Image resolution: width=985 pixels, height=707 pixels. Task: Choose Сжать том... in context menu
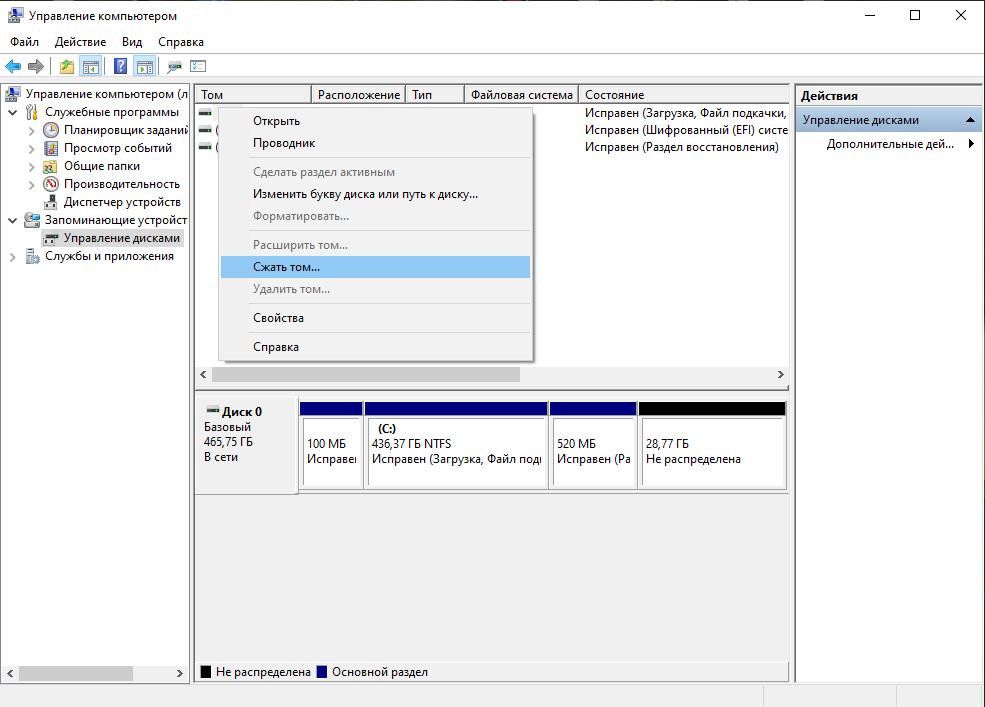click(x=376, y=267)
